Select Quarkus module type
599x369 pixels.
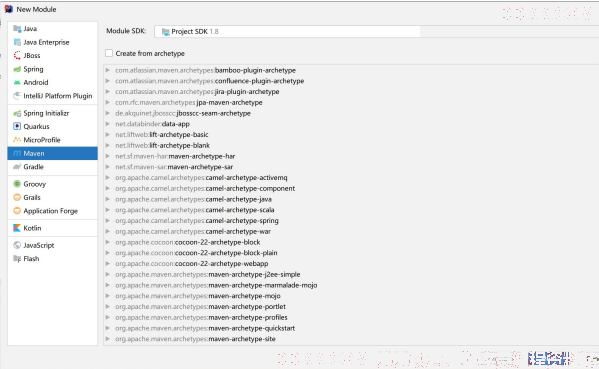click(x=53, y=126)
